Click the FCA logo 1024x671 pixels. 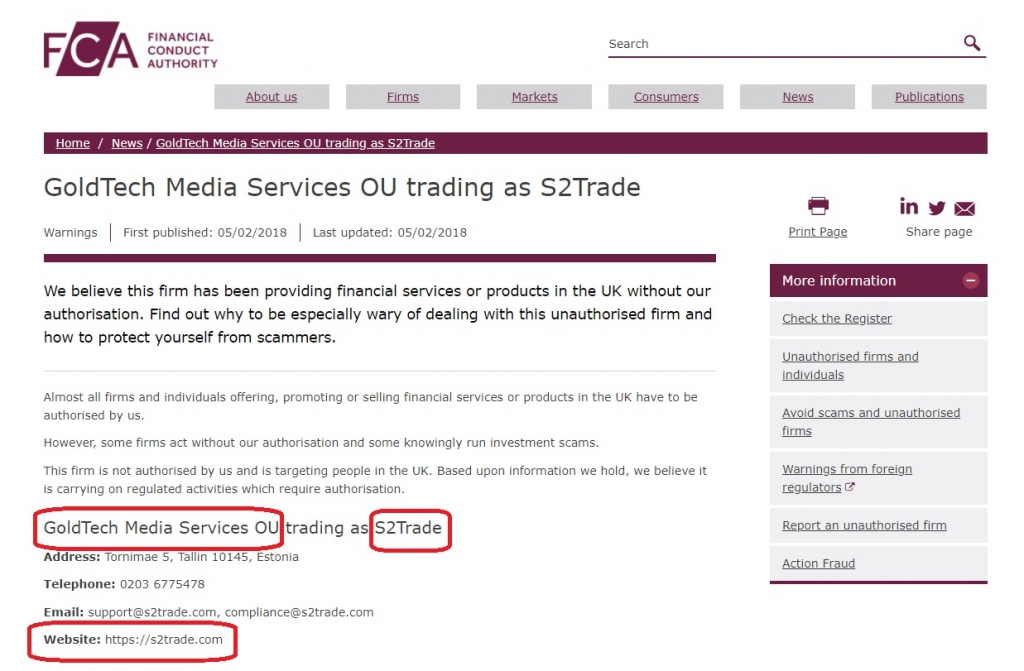tap(131, 49)
